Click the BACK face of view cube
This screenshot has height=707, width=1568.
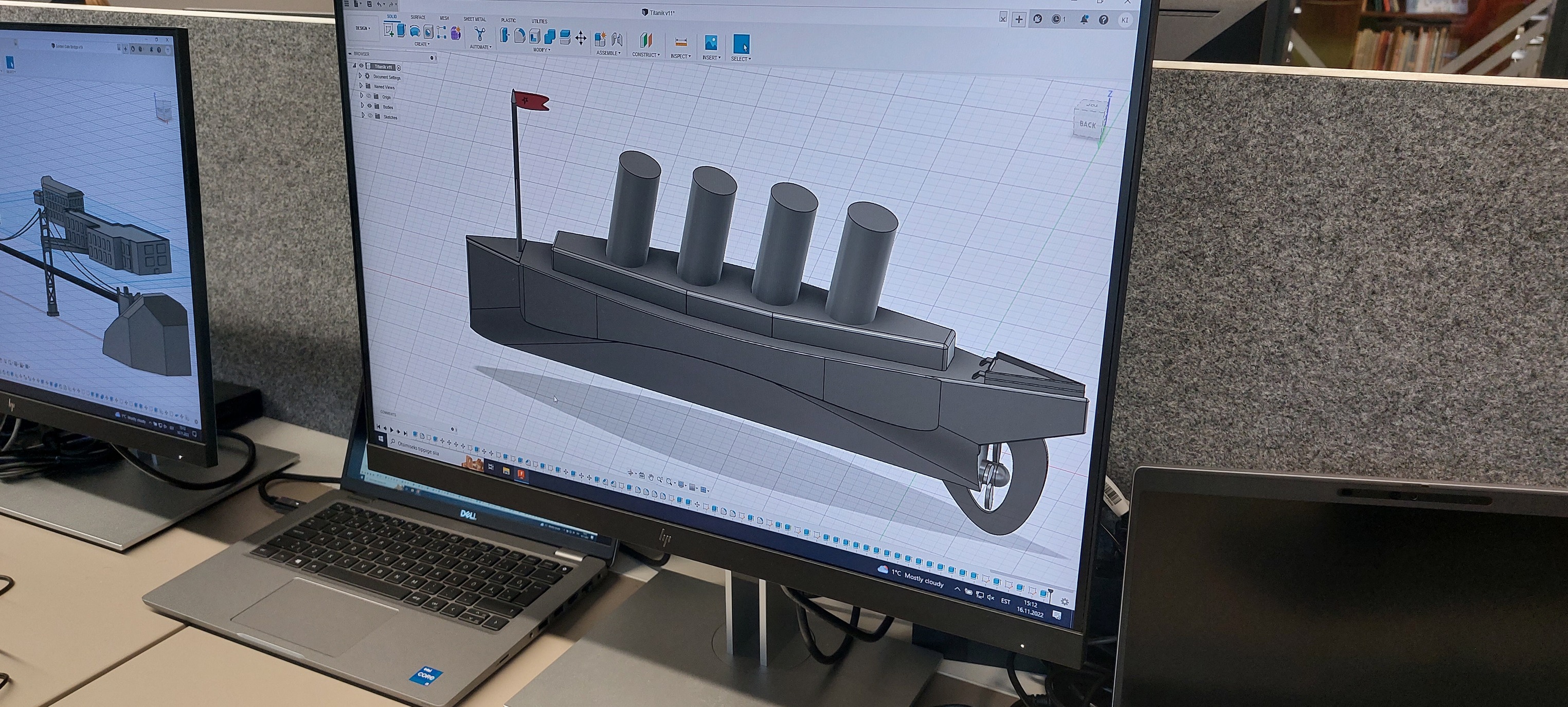(1087, 124)
